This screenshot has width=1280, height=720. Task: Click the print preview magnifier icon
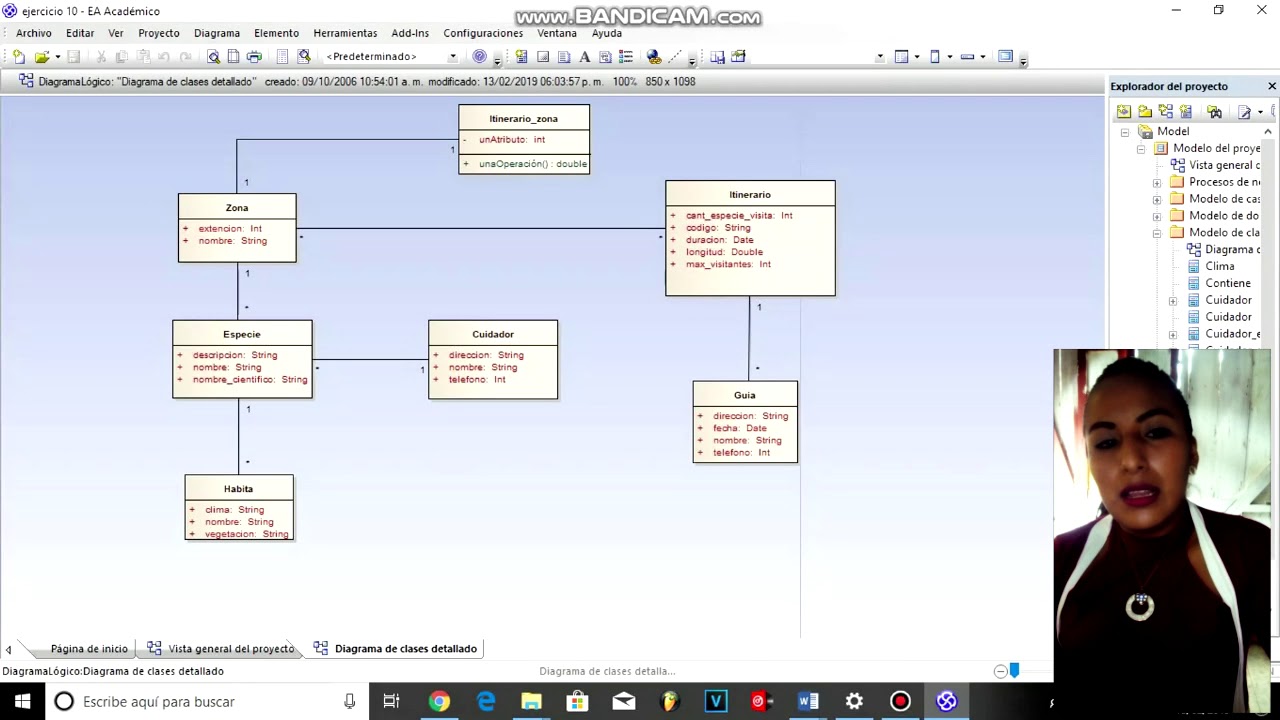(x=213, y=57)
